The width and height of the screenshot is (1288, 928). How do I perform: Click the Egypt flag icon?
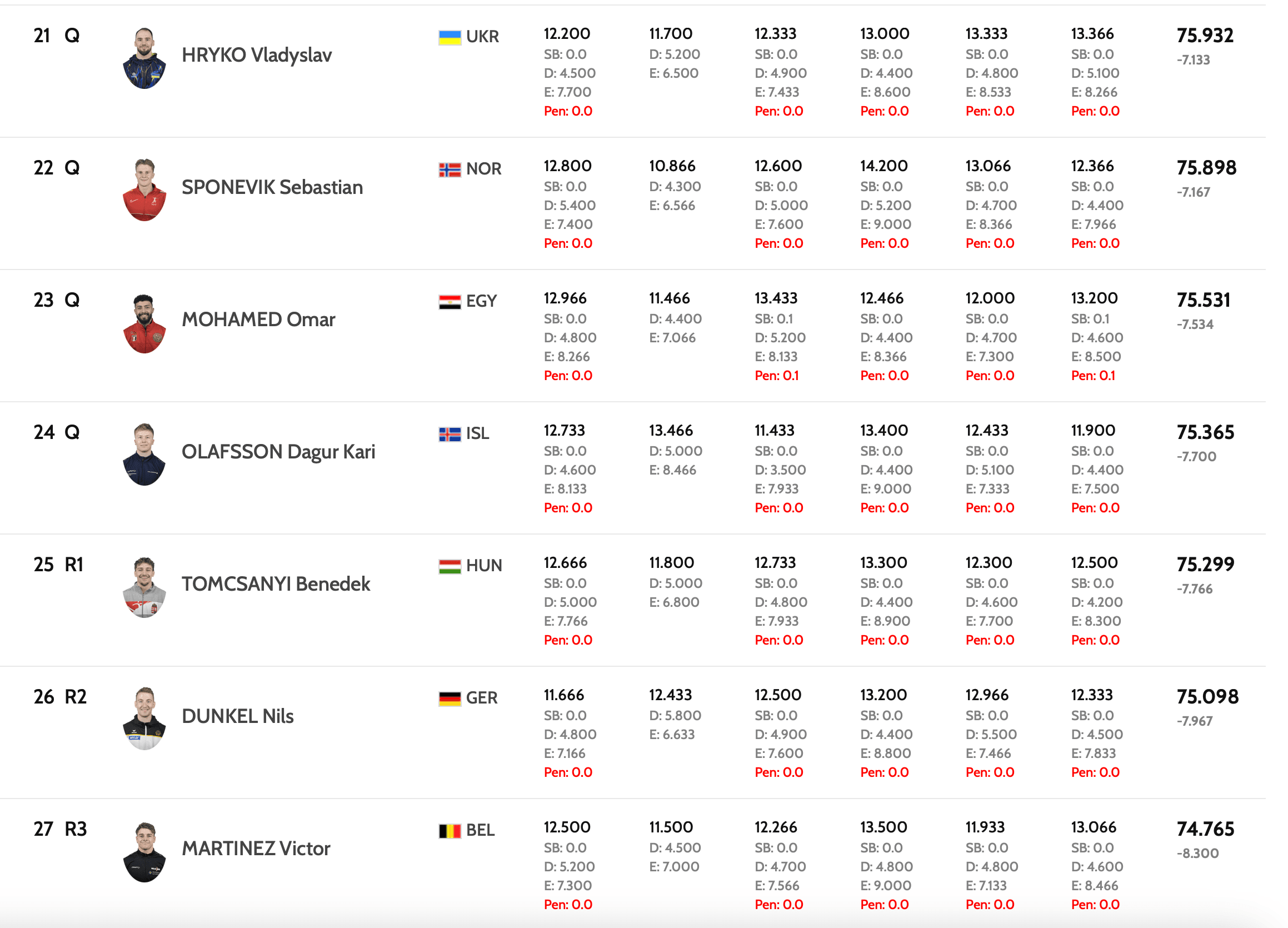tap(449, 302)
